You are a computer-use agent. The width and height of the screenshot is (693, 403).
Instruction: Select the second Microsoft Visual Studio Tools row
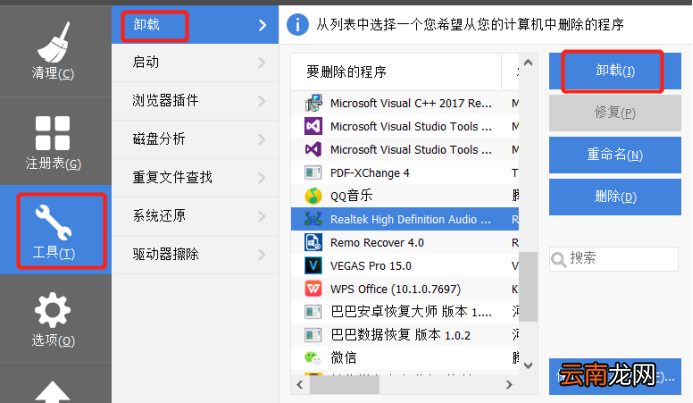point(405,150)
